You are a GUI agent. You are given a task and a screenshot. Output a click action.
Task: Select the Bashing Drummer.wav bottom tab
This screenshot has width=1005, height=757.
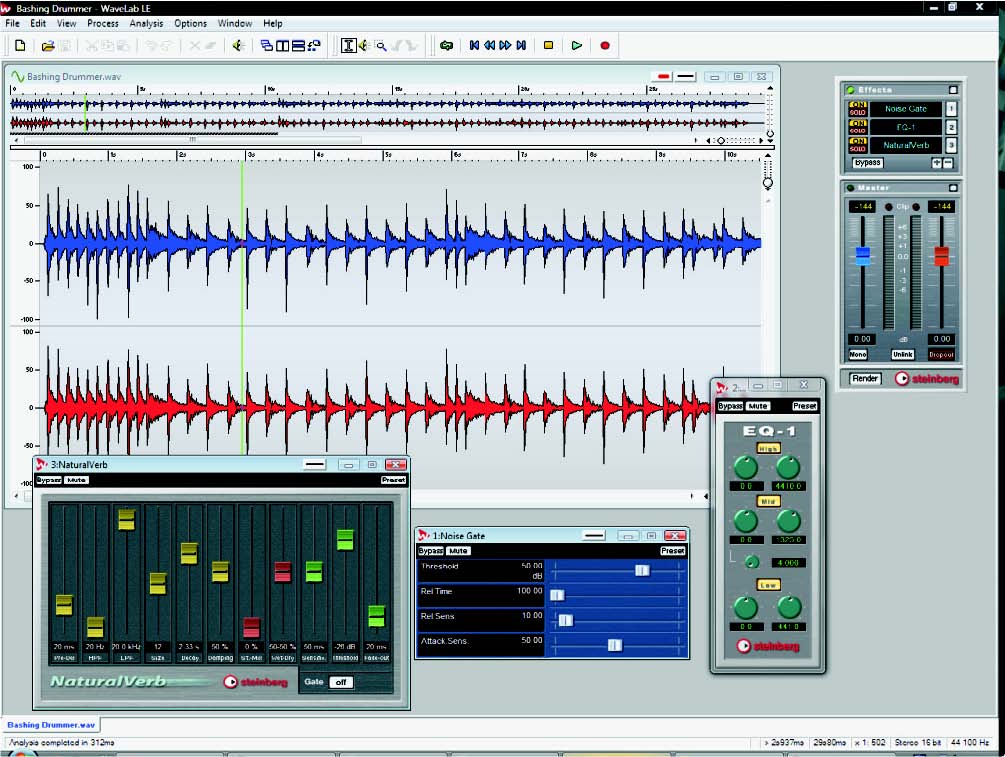[51, 725]
